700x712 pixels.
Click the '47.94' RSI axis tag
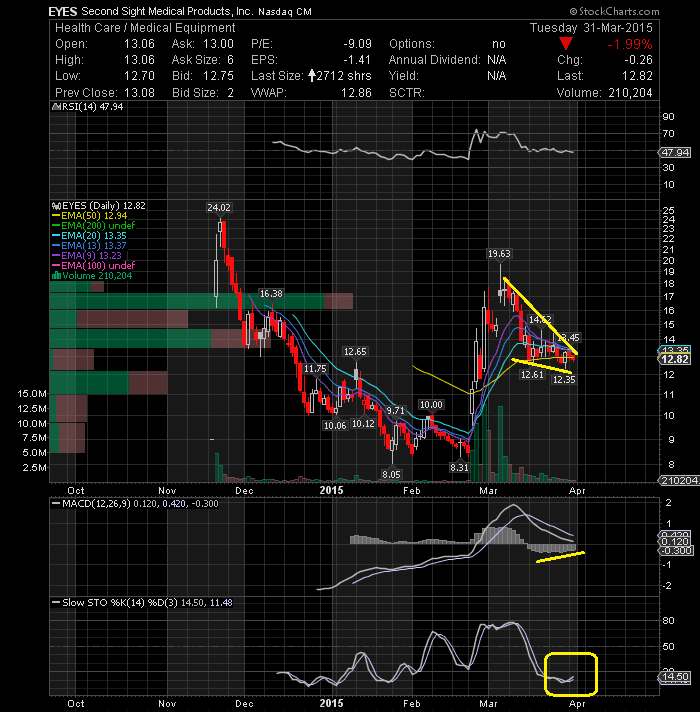tap(675, 153)
